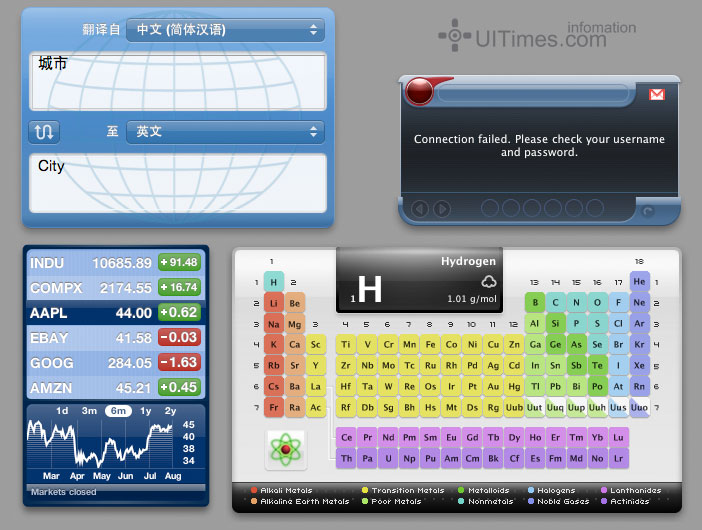Screen dimensions: 702x530
Task: Select Radon (Rn) element tile
Action: 639,386
